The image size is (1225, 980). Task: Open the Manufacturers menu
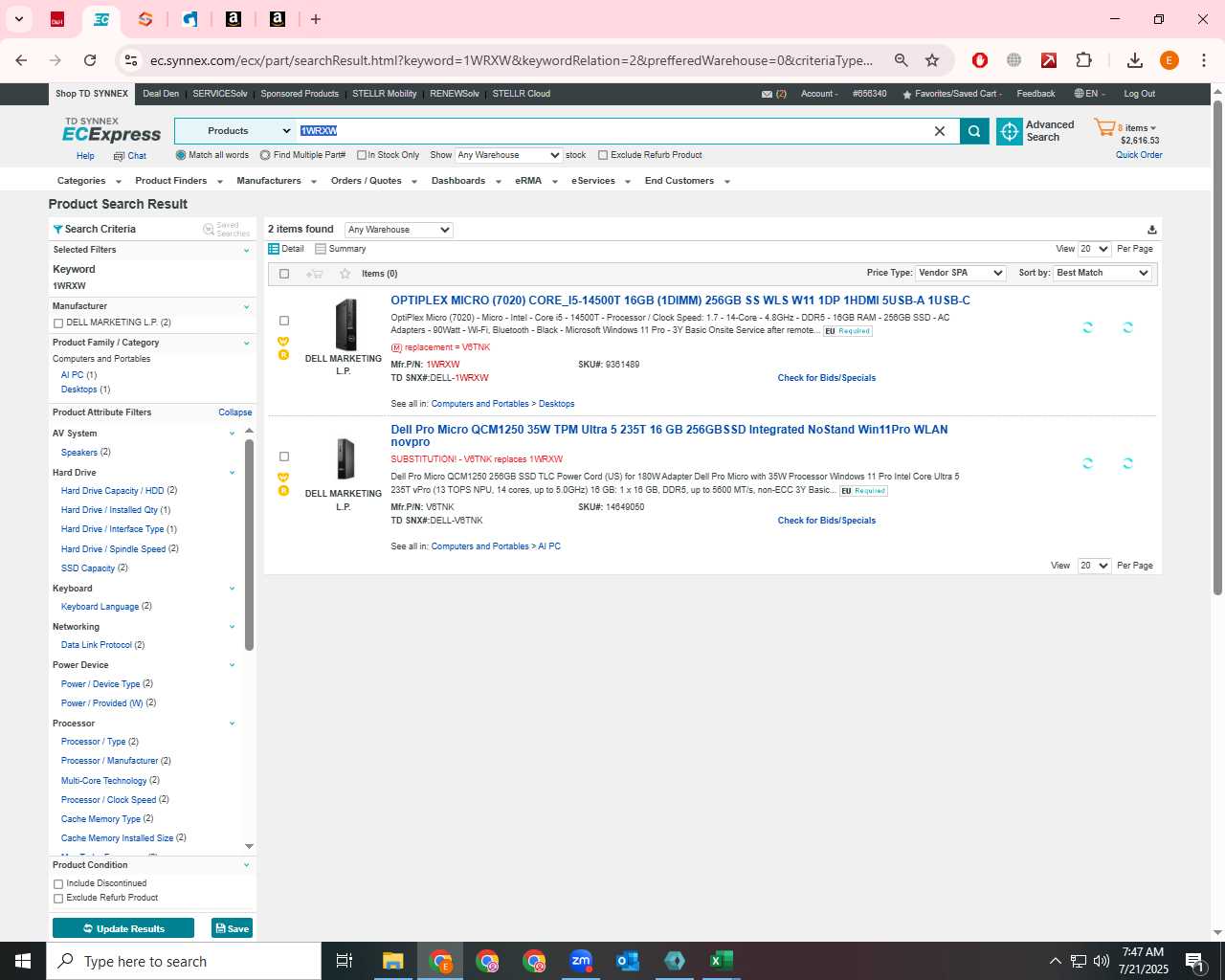(x=276, y=181)
